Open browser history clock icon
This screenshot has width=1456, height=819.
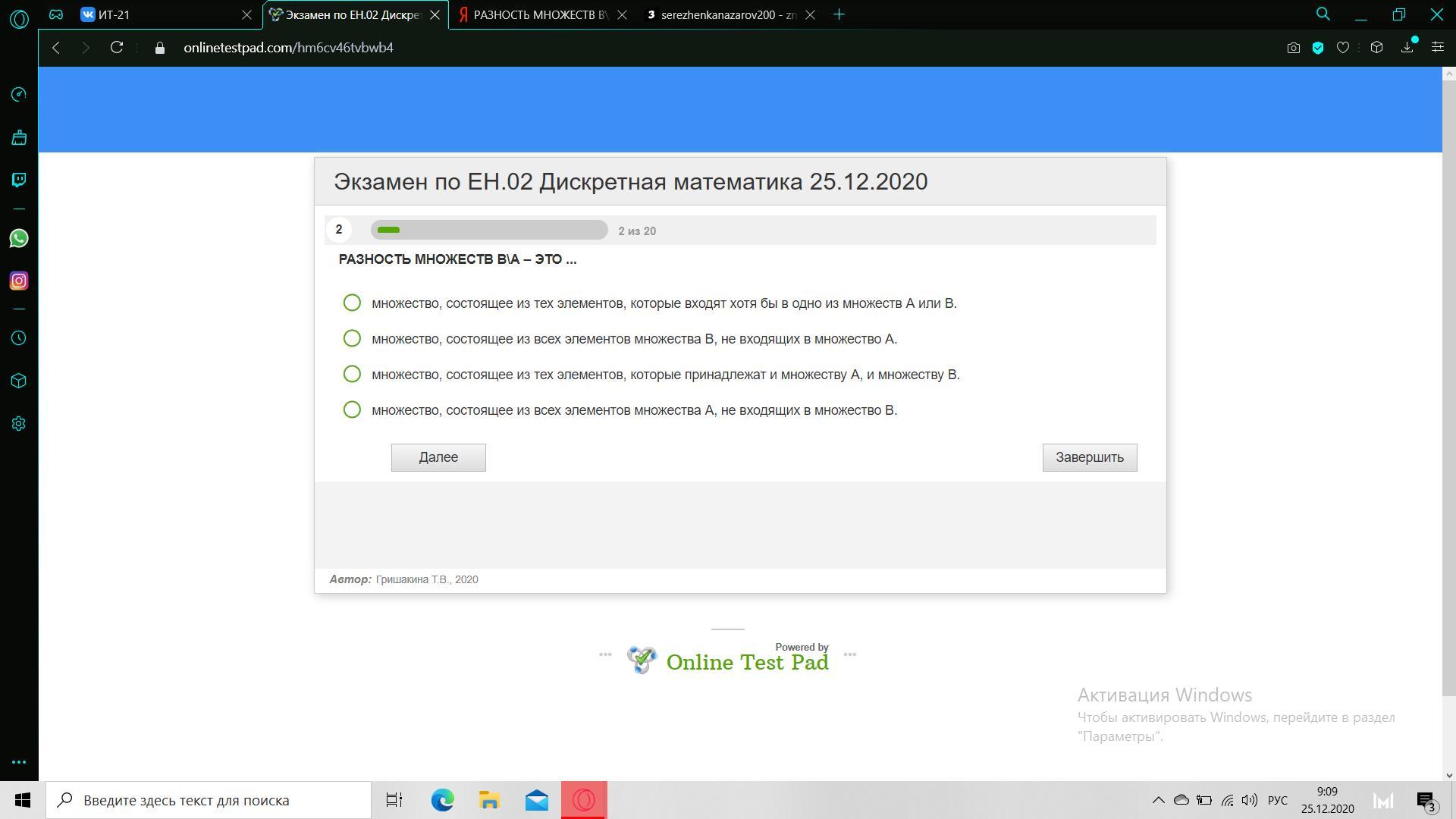point(19,338)
